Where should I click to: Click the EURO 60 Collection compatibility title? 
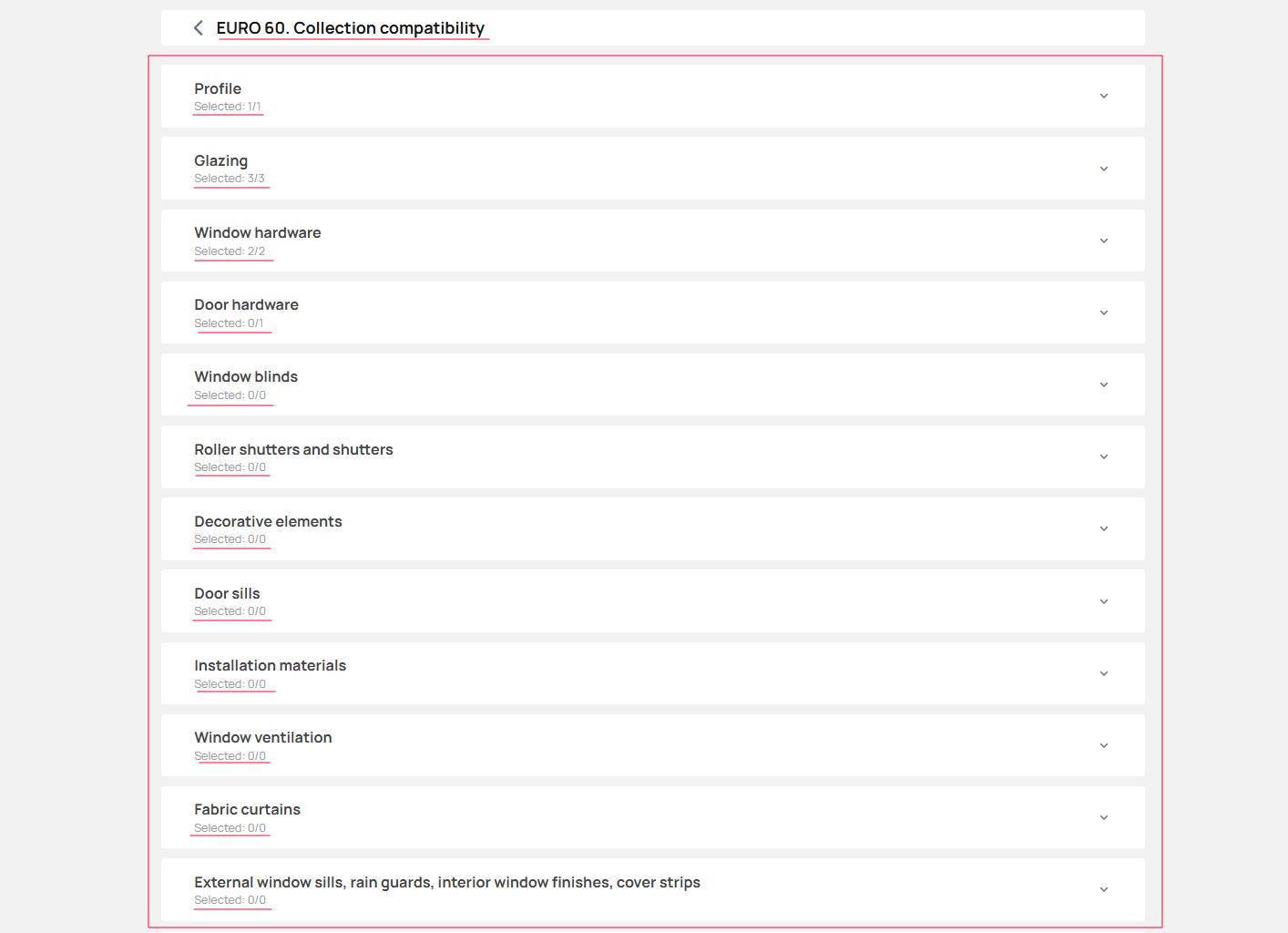click(x=350, y=28)
